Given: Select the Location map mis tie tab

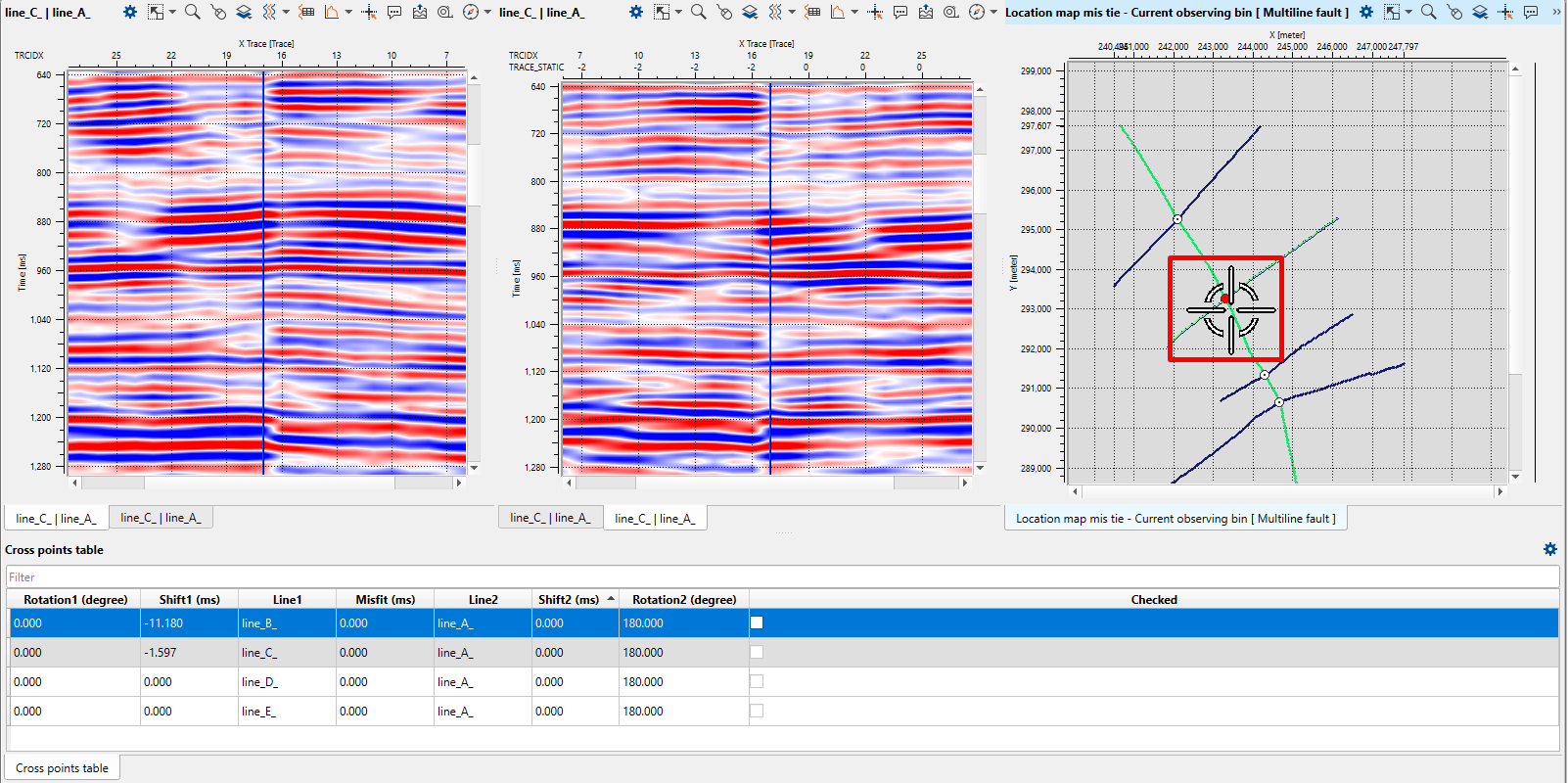Looking at the screenshot, I should [1175, 519].
